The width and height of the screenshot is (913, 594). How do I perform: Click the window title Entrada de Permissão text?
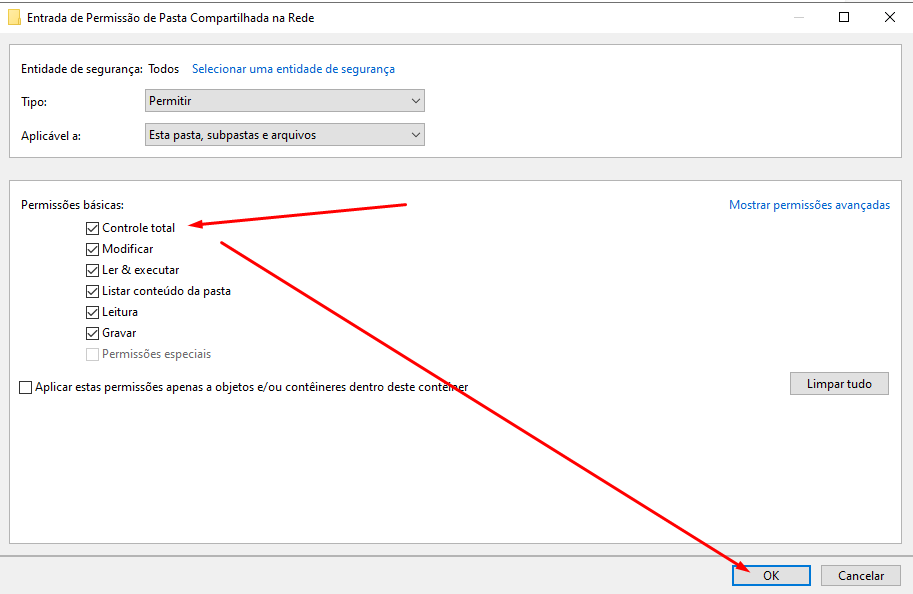pos(171,18)
